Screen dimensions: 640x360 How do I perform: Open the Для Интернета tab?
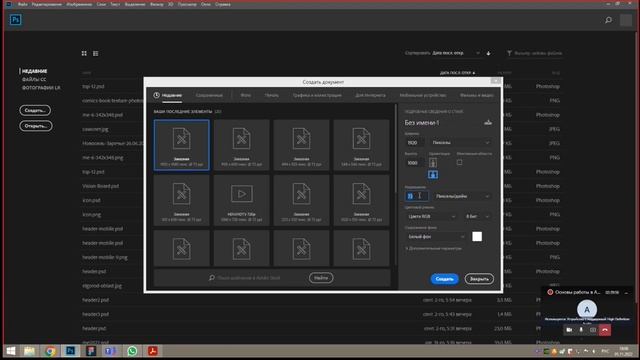(x=370, y=95)
